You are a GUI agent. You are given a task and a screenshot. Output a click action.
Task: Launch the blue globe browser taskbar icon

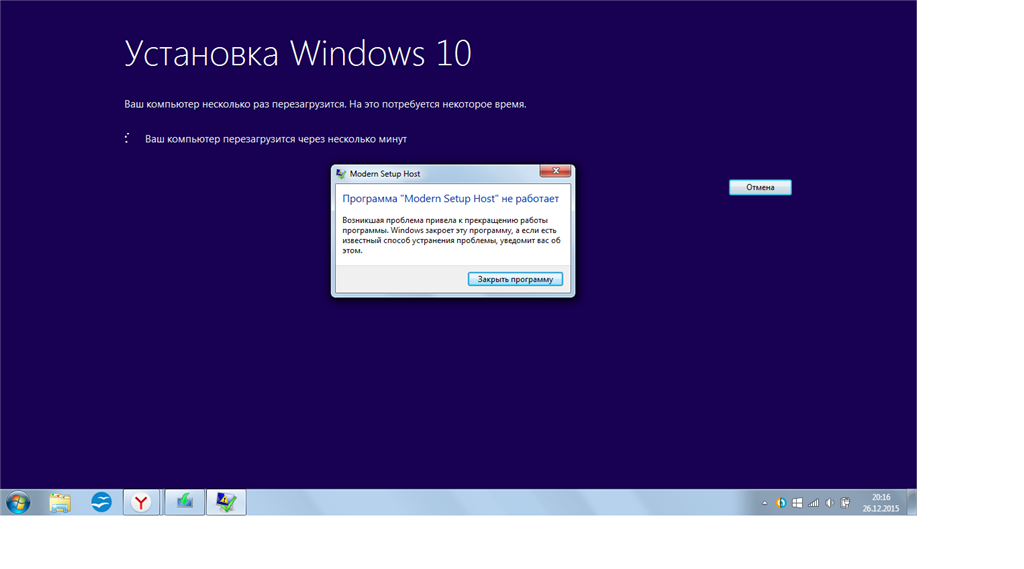[x=101, y=502]
